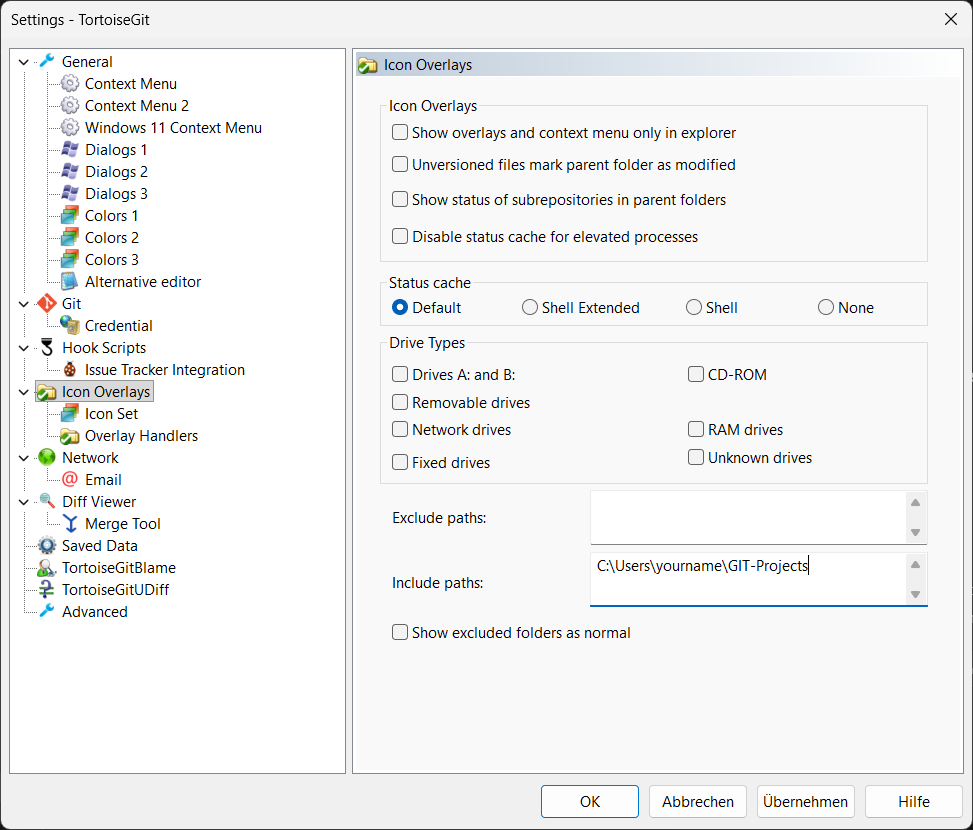Click the Abbrechen button
The image size is (973, 830).
[697, 801]
